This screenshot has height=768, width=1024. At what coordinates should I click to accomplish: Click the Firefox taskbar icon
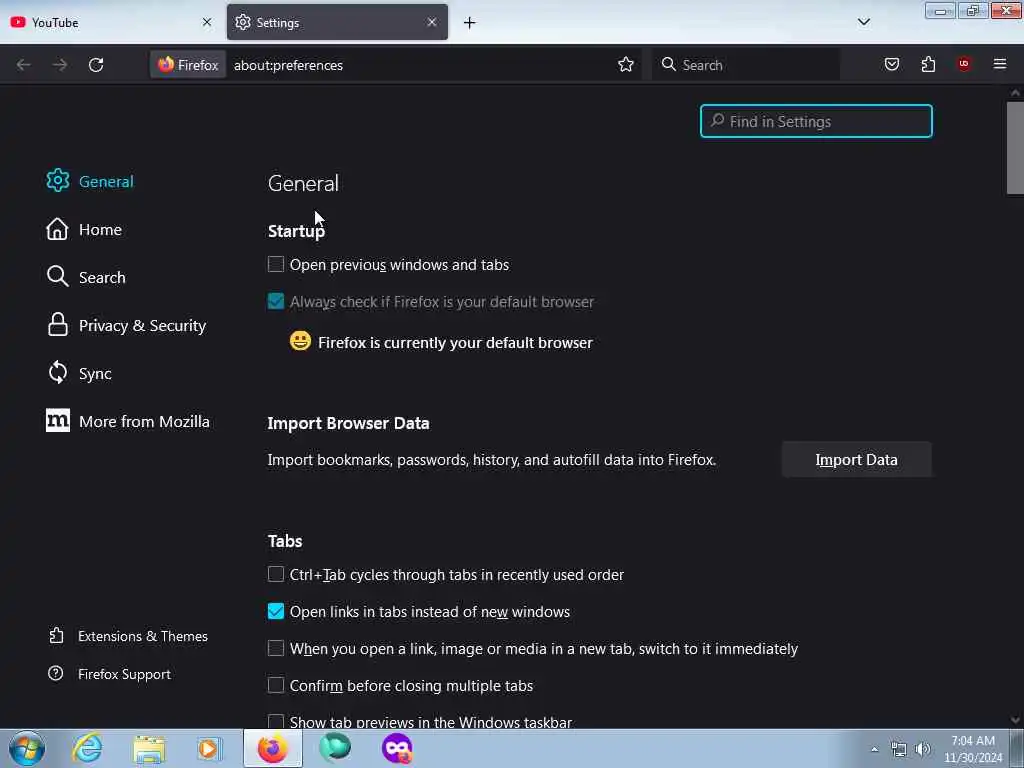(x=273, y=748)
